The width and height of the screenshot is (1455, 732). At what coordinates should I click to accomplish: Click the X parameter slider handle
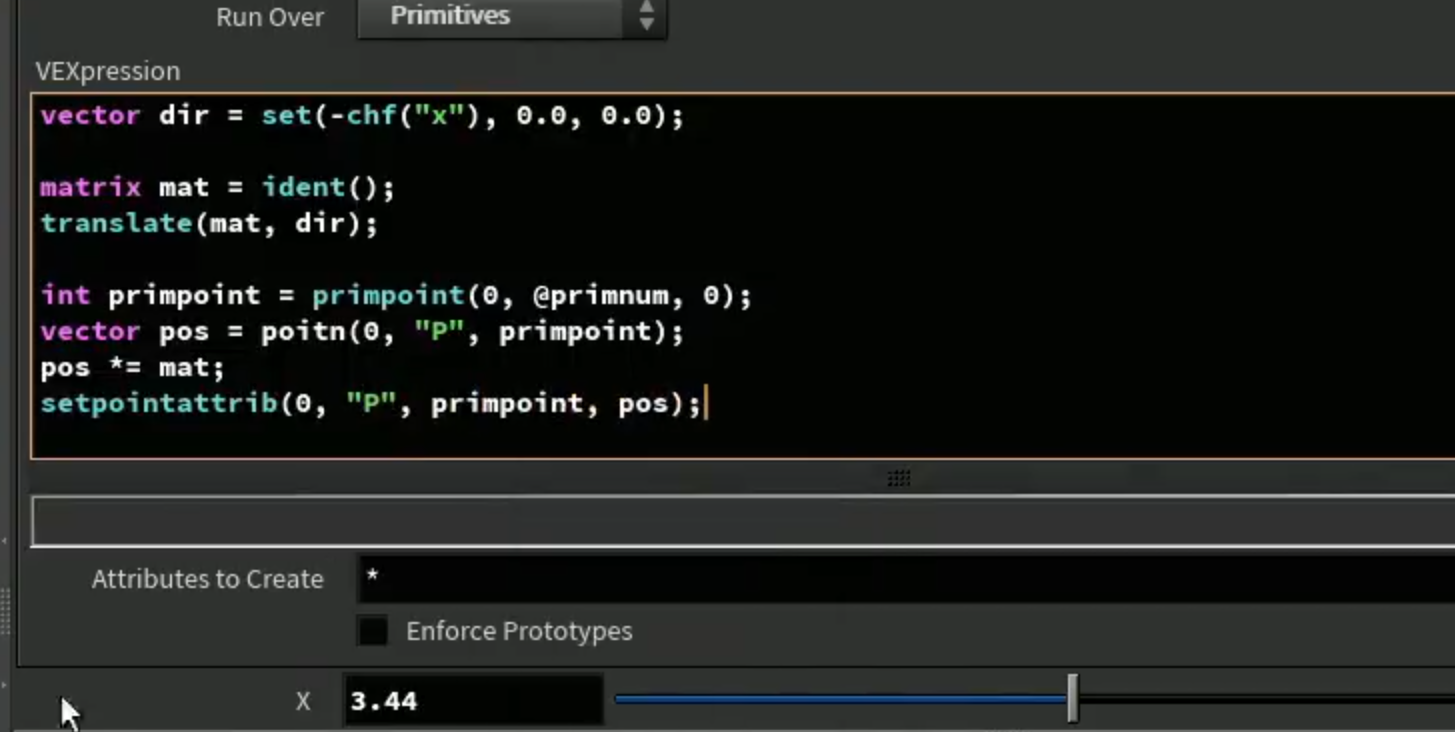pyautogui.click(x=1072, y=698)
